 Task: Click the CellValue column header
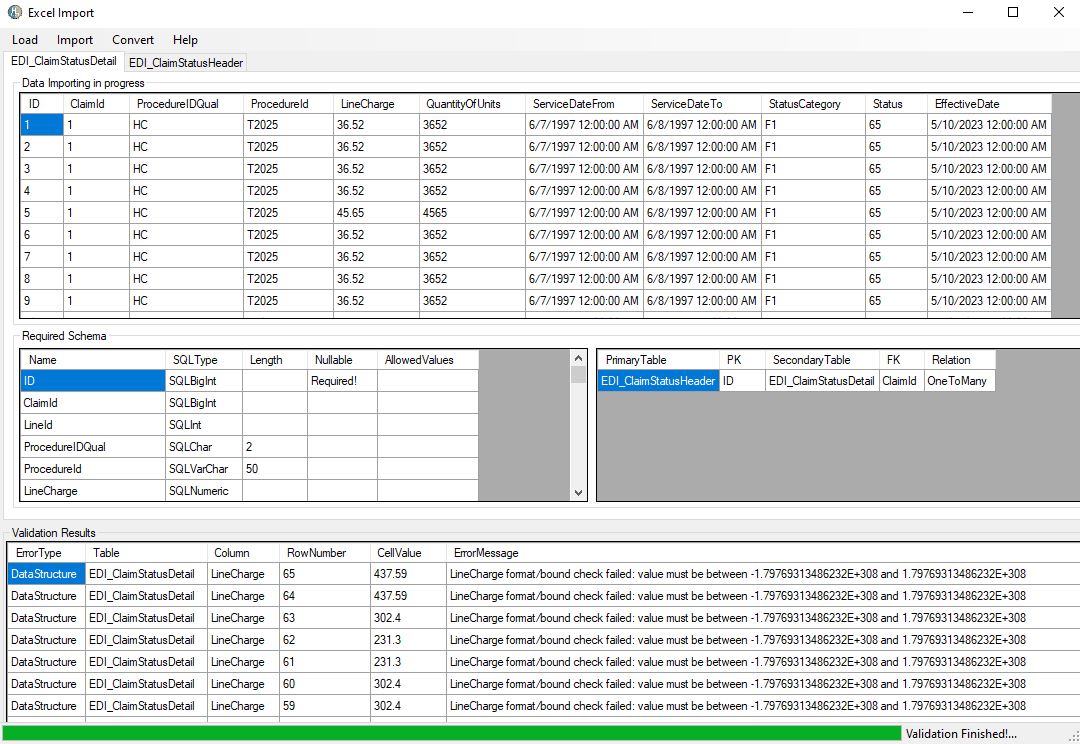pos(408,552)
